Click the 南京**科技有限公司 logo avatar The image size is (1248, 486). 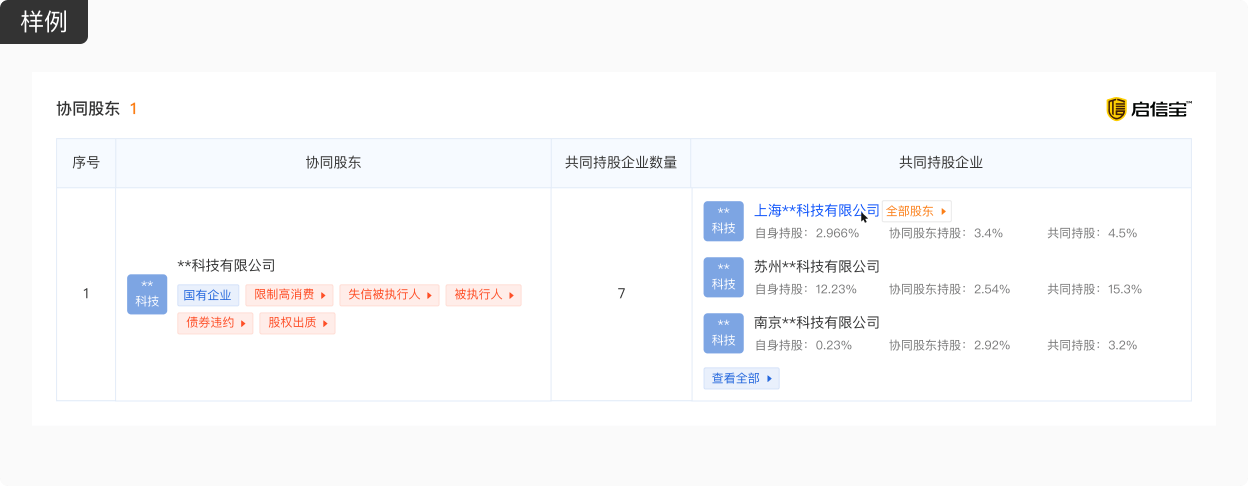pyautogui.click(x=723, y=333)
